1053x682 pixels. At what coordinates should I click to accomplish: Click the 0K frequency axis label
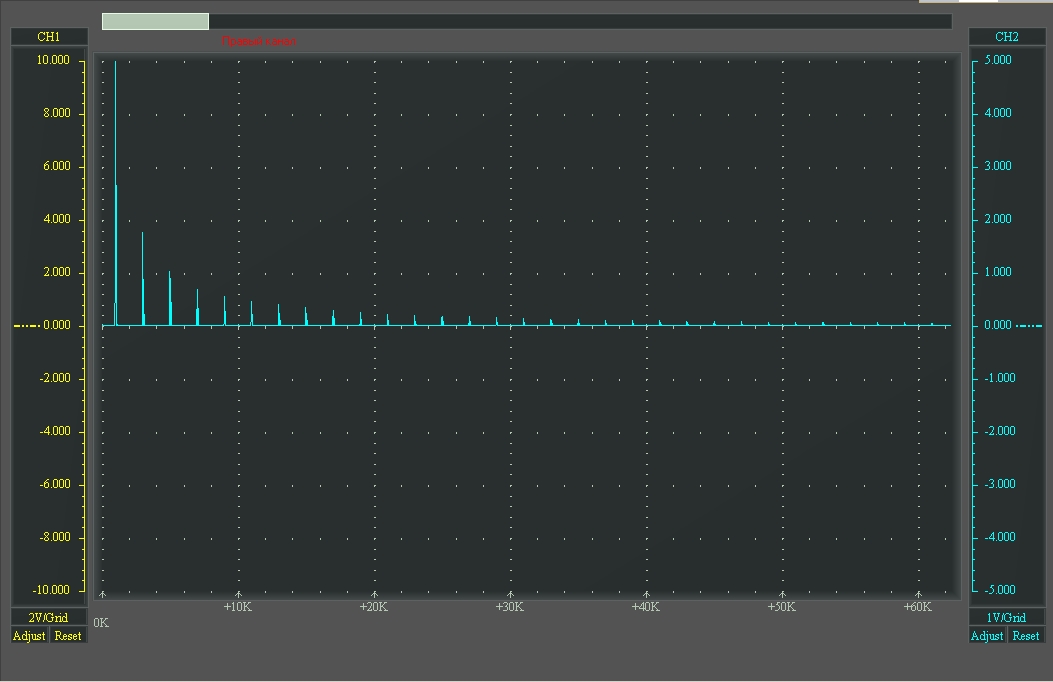[101, 623]
